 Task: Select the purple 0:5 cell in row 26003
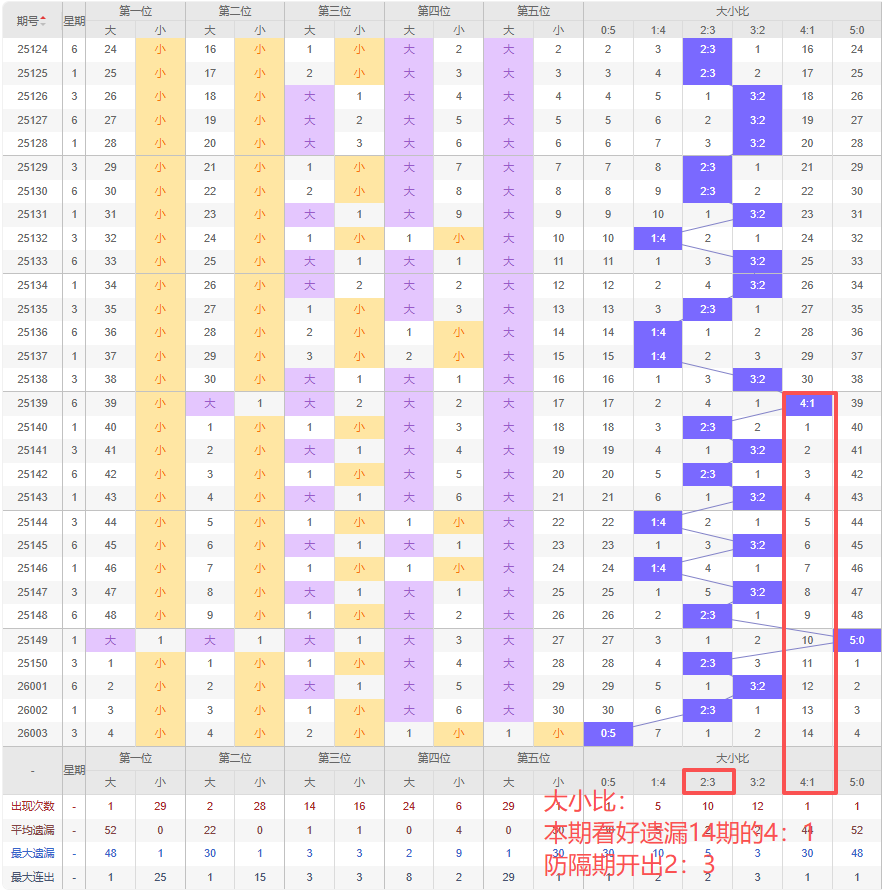point(608,733)
